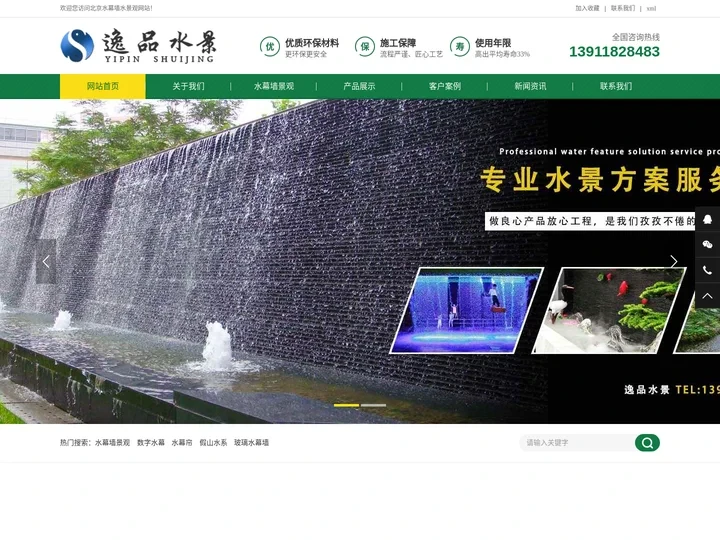Click the QQ chat icon in sidebar
The height and width of the screenshot is (540, 720).
click(x=707, y=219)
